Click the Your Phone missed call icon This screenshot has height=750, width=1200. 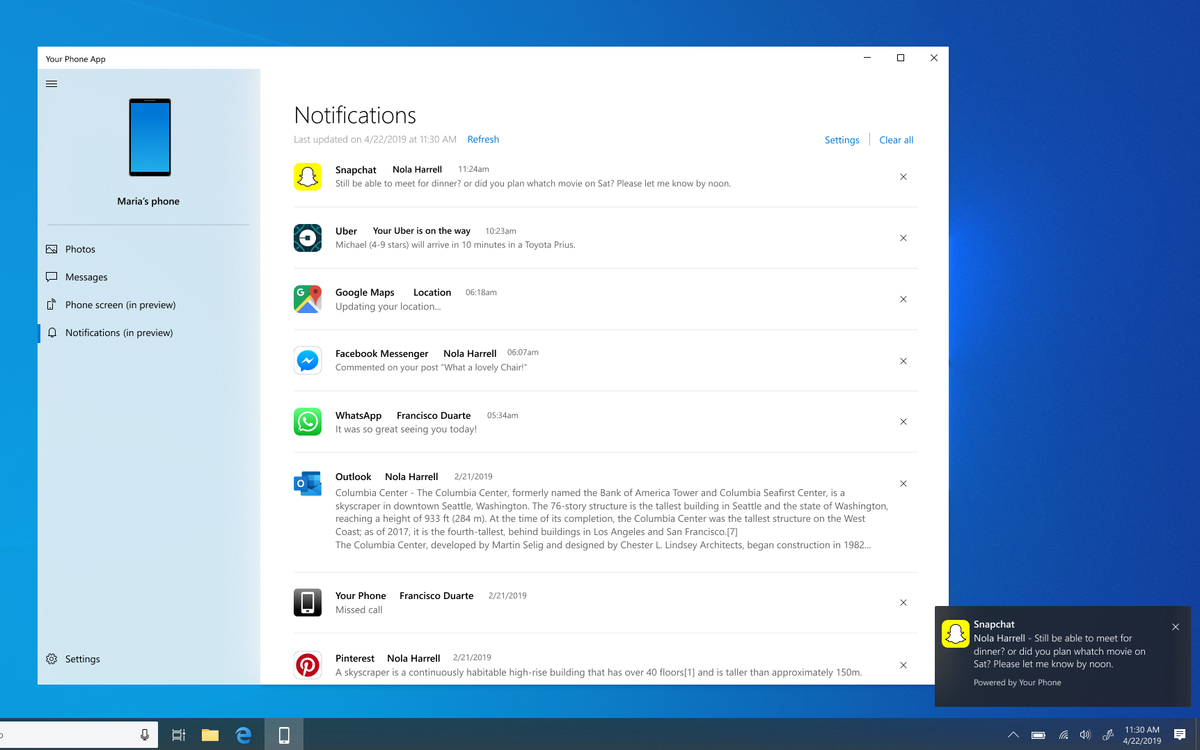[x=307, y=602]
